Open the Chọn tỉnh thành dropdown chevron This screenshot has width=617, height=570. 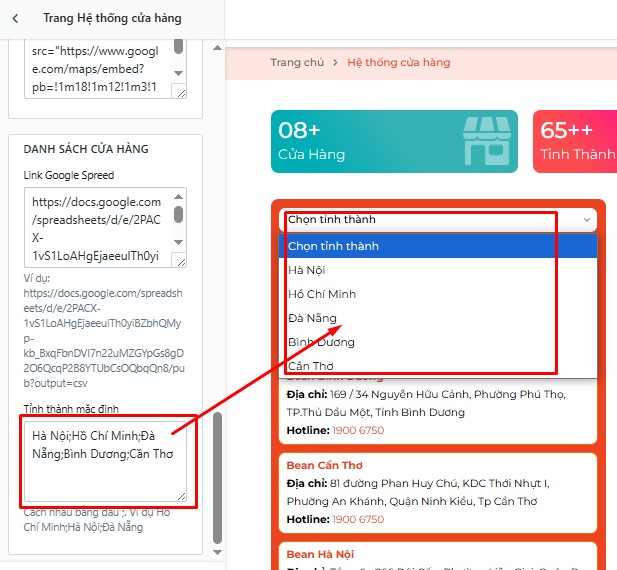(x=587, y=220)
